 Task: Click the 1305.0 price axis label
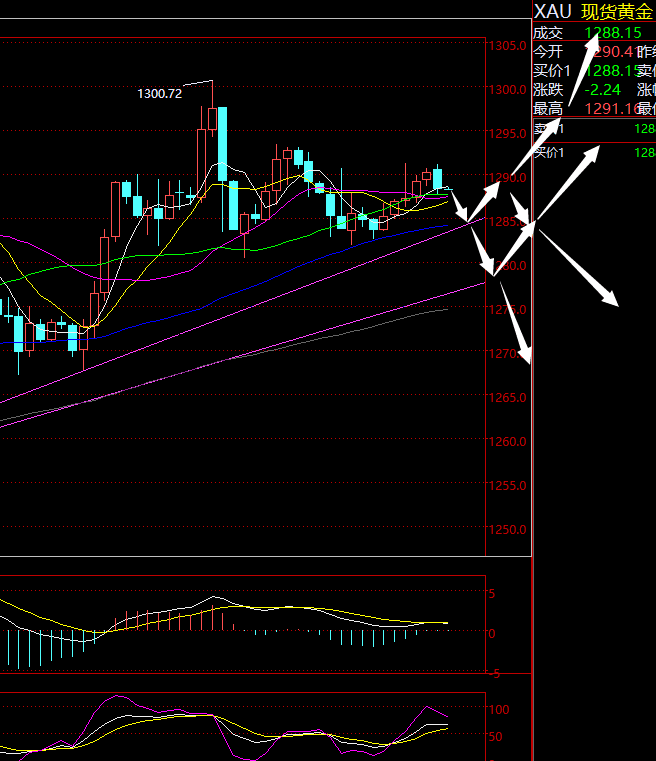[x=508, y=46]
